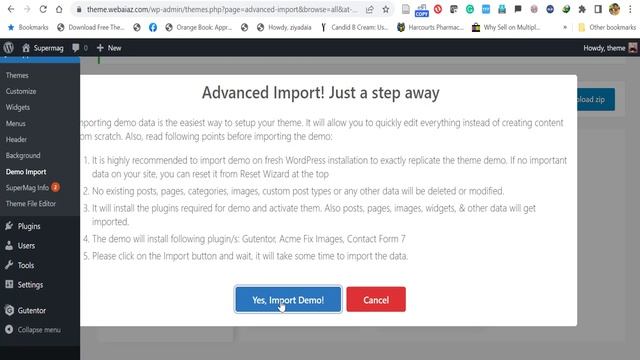640x360 pixels.
Task: Toggle the browser side panel icon
Action: [598, 9]
